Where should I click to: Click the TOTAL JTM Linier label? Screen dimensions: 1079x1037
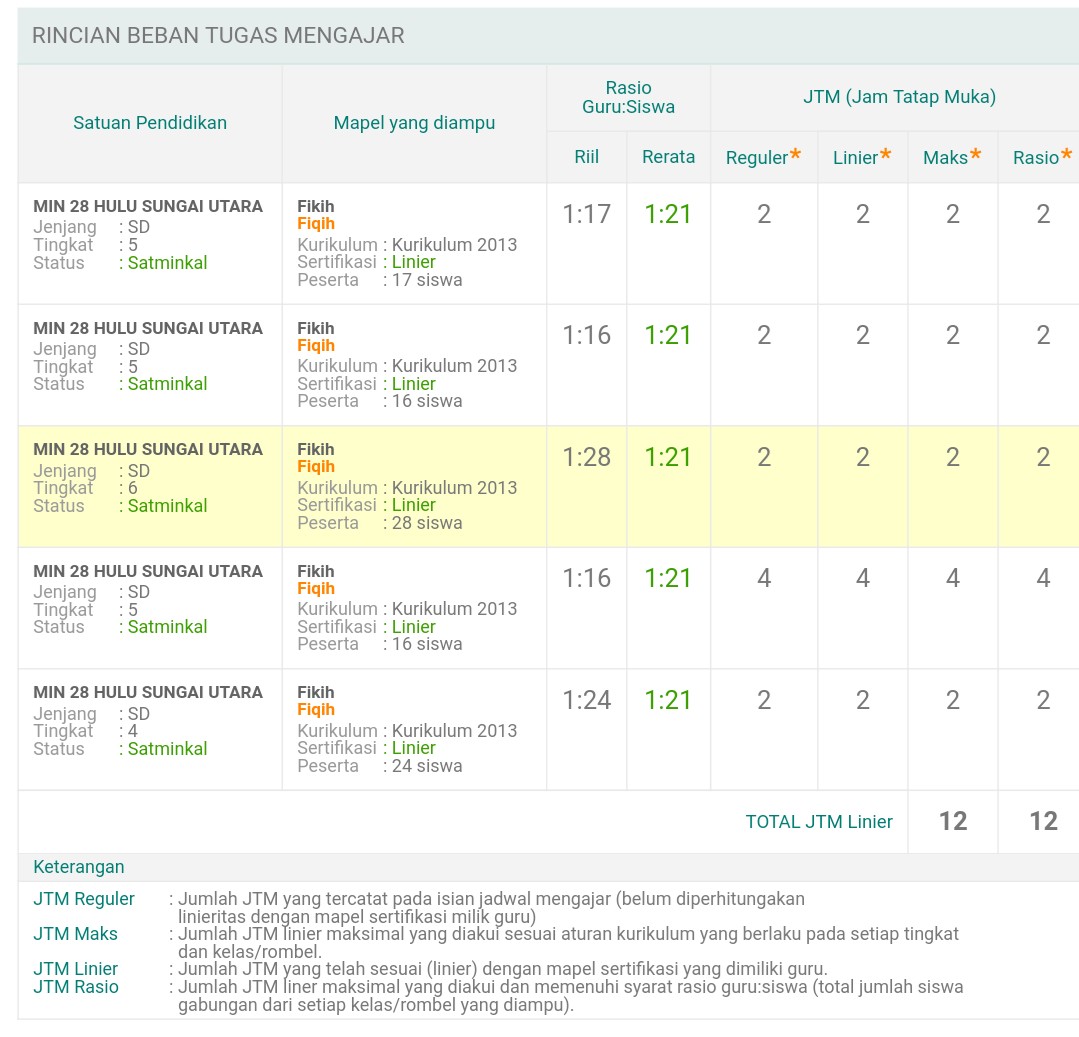[819, 822]
